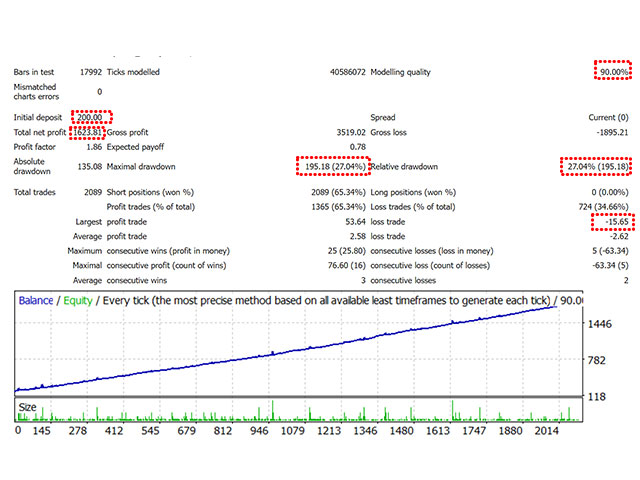The image size is (640, 480).
Task: Click the Profit factor 1.86 value
Action: [x=92, y=147]
